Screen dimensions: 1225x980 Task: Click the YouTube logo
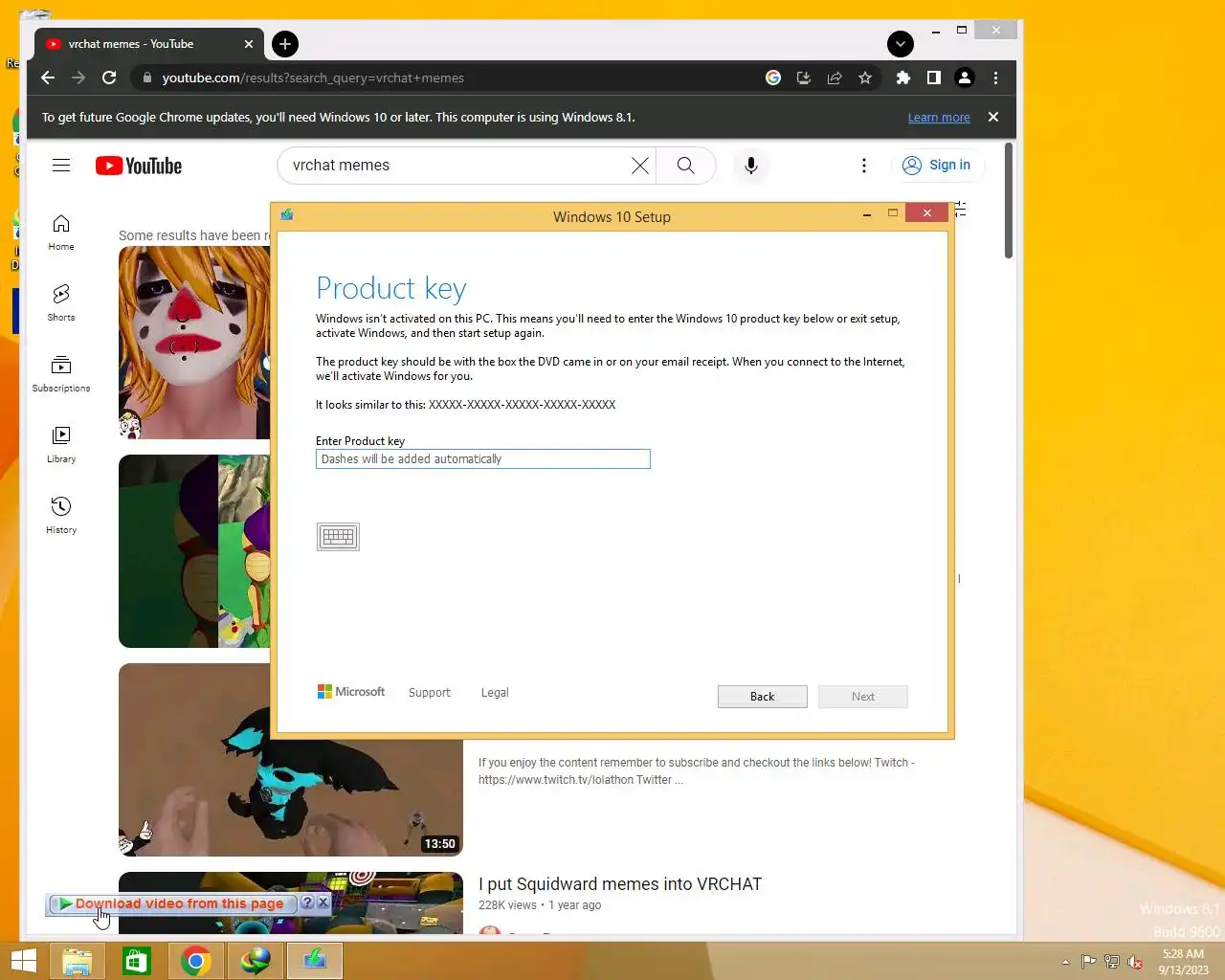139,166
